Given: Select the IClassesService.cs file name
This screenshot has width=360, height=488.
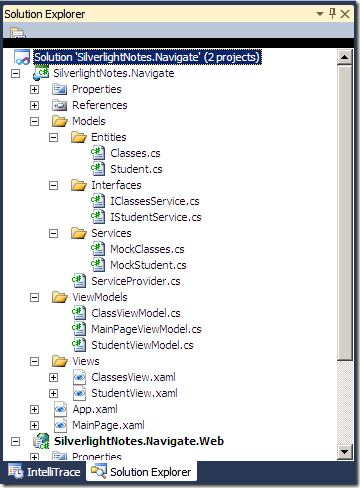Looking at the screenshot, I should [155, 201].
